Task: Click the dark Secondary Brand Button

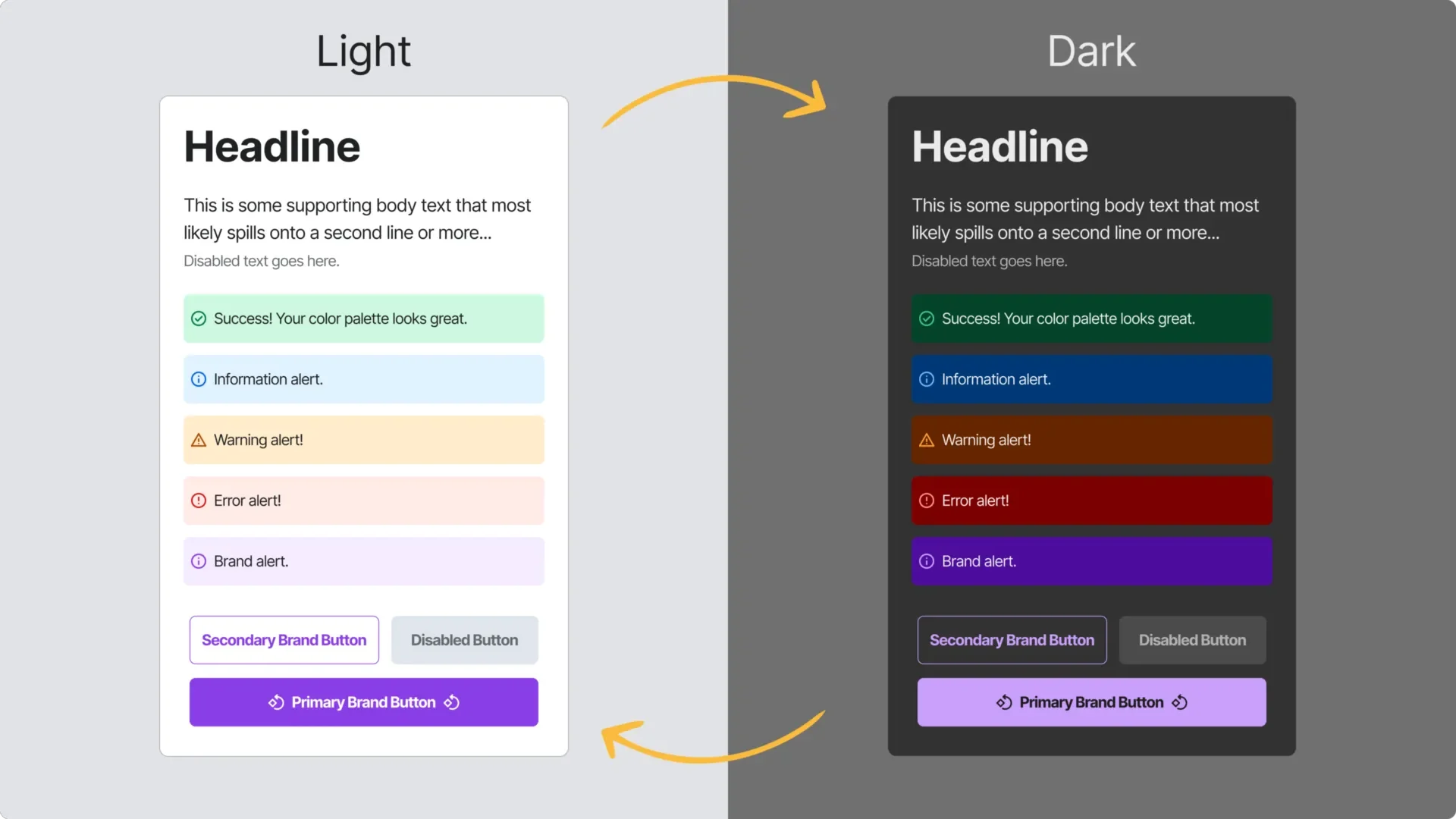Action: click(1012, 640)
